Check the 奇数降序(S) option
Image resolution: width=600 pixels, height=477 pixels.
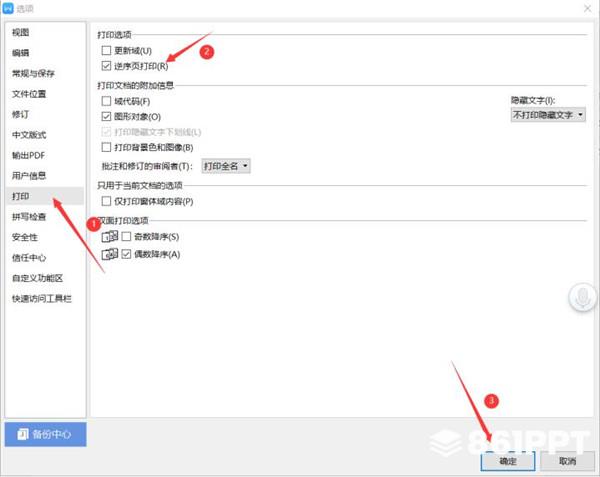(x=127, y=237)
